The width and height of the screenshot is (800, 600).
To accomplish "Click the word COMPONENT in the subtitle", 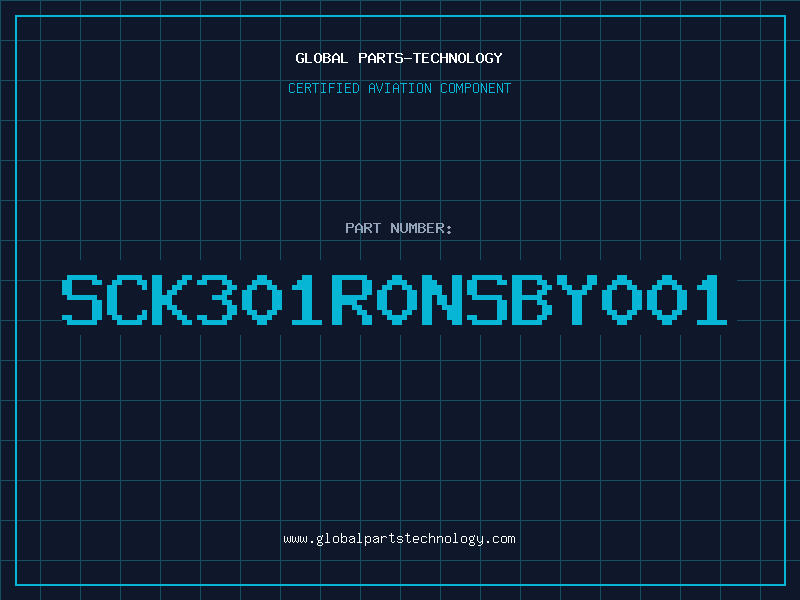I will (476, 88).
